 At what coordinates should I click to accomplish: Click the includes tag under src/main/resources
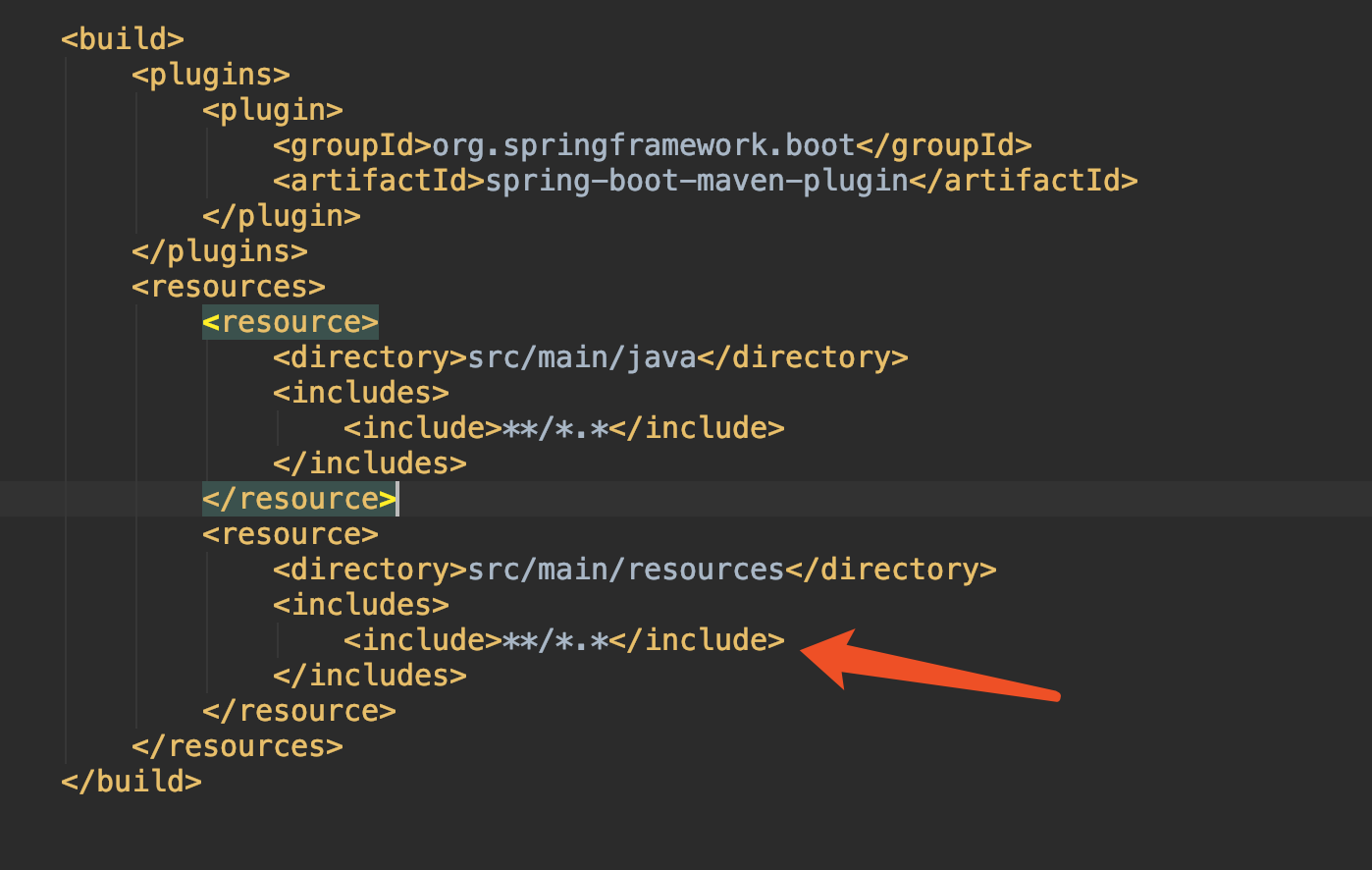pos(361,605)
